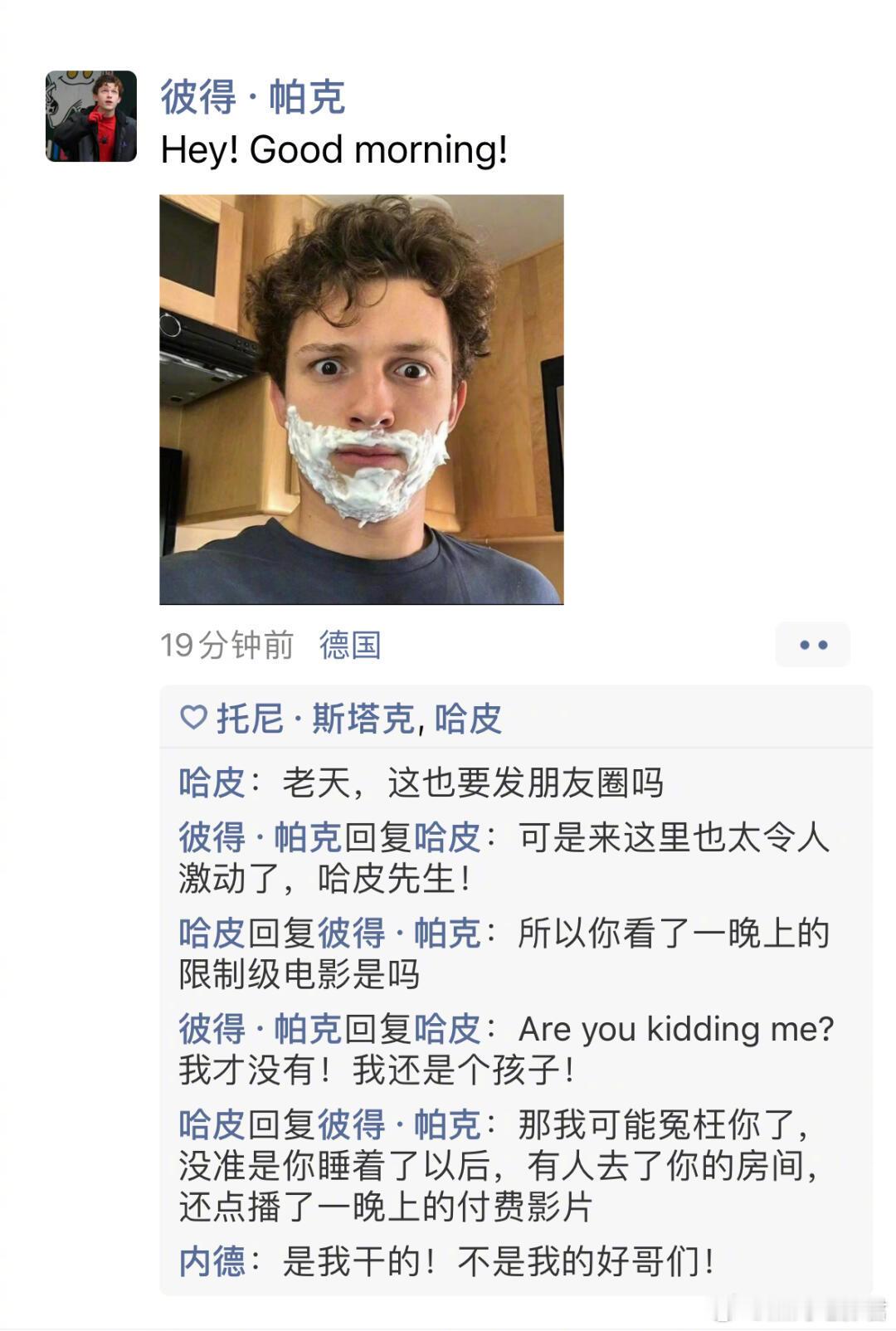Select the post text Hey! Good morning!

(x=334, y=150)
